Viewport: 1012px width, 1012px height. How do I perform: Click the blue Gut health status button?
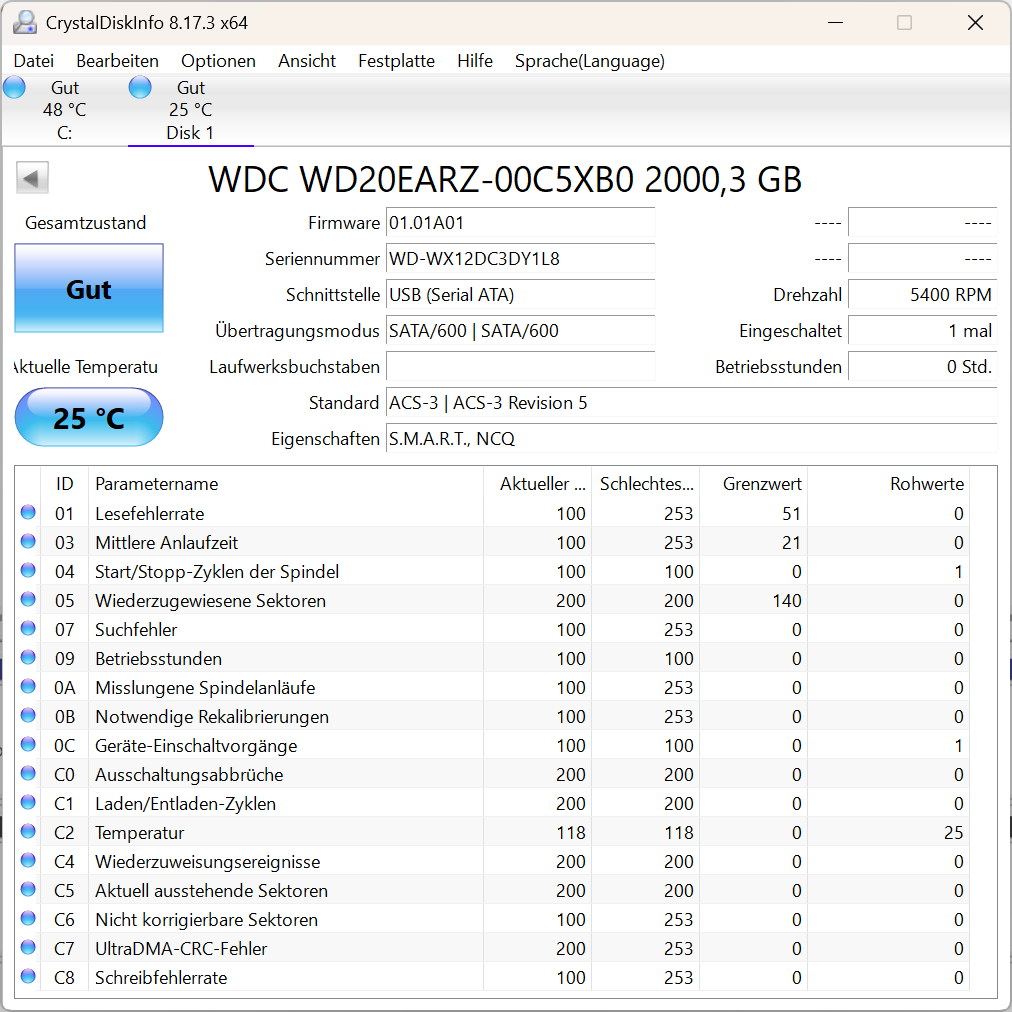click(89, 288)
